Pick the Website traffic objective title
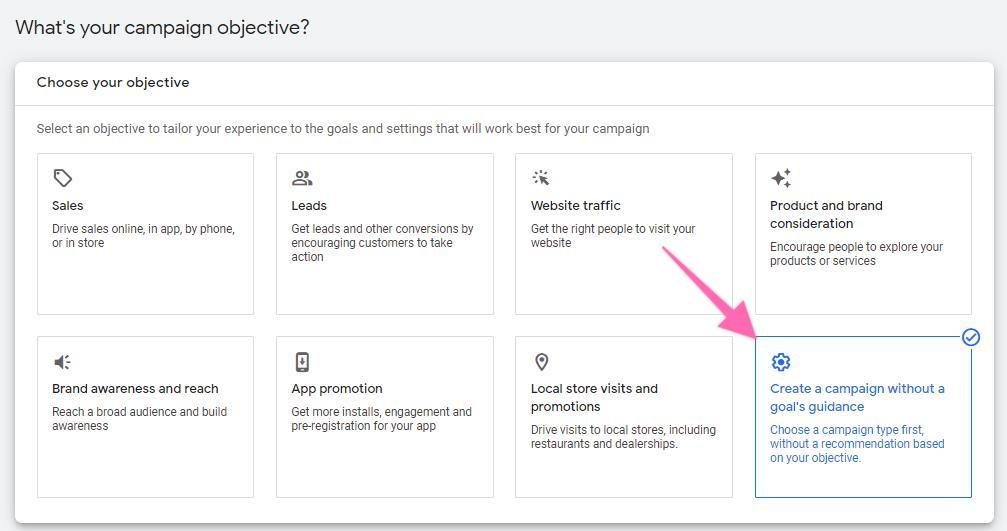 pos(575,206)
